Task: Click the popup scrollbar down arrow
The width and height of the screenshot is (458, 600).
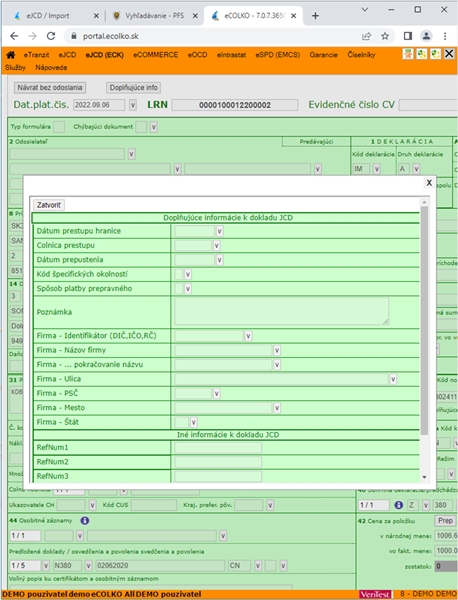Action: tap(424, 477)
